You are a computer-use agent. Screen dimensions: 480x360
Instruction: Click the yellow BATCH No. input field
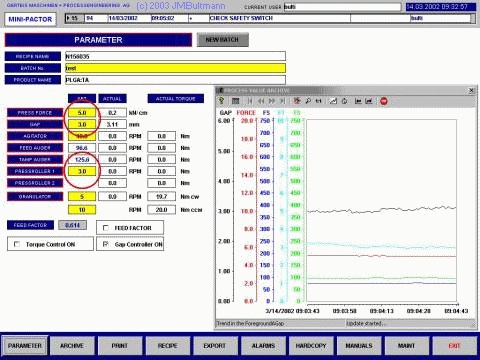pos(175,68)
